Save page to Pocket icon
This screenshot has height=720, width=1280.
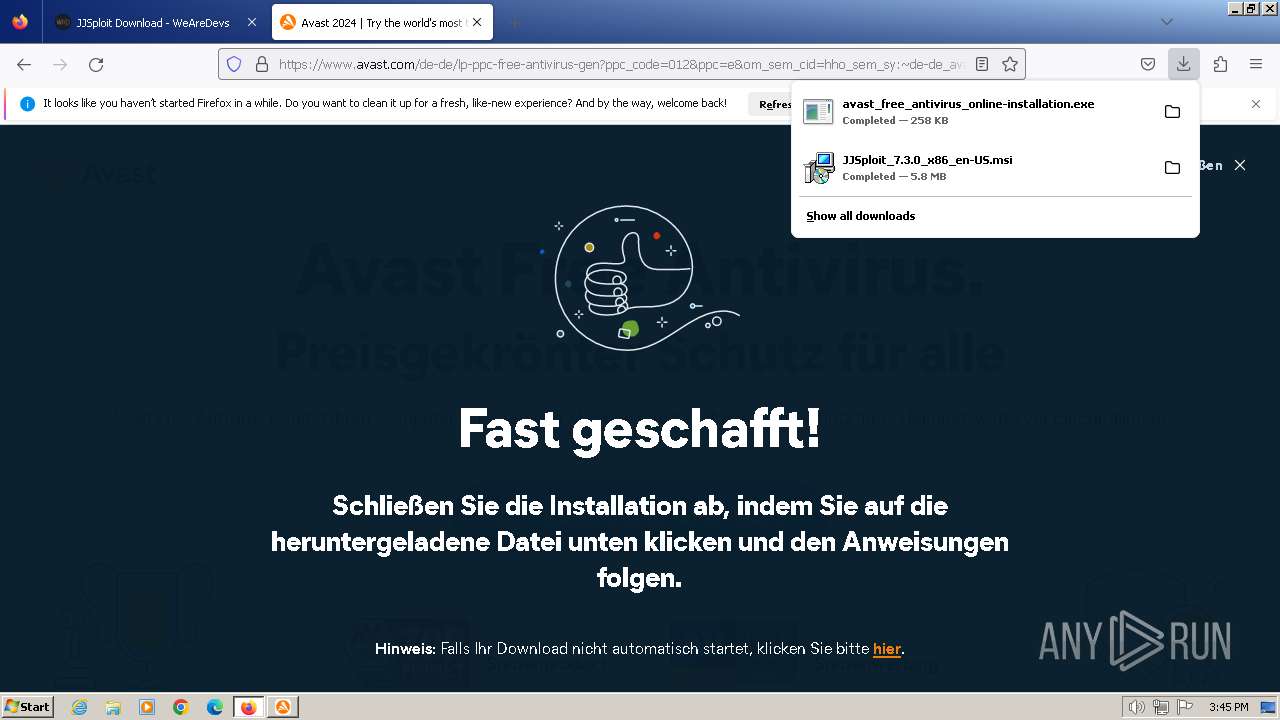click(1148, 64)
